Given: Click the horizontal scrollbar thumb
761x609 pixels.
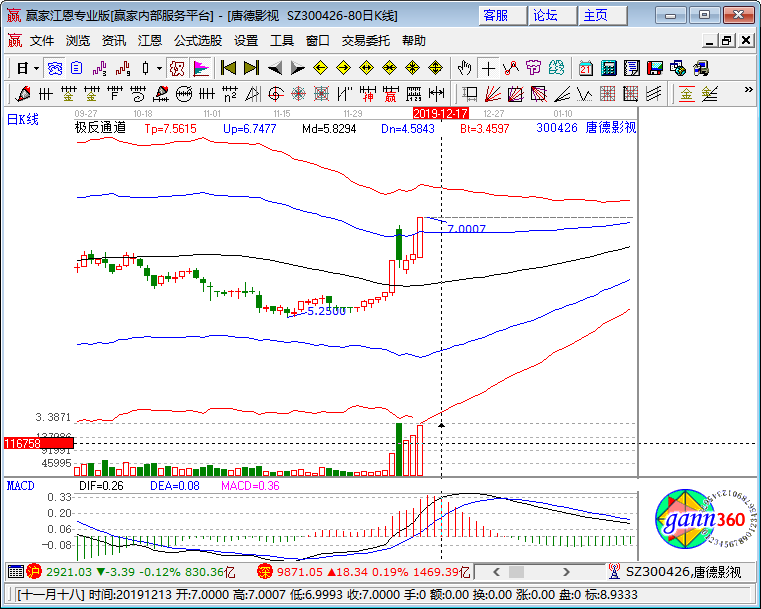Looking at the screenshot, I should (516, 572).
